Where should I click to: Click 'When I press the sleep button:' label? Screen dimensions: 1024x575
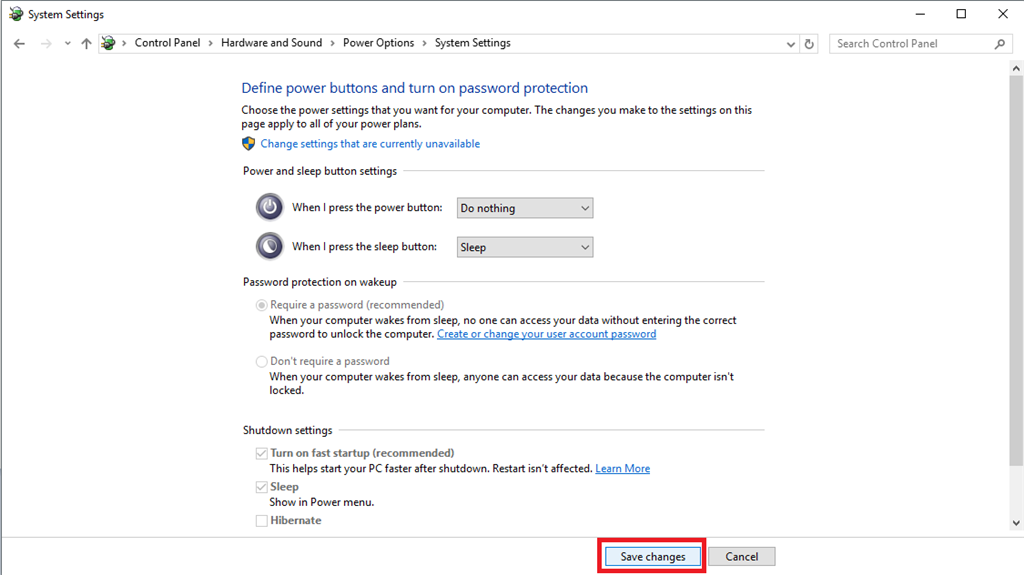[x=364, y=247]
